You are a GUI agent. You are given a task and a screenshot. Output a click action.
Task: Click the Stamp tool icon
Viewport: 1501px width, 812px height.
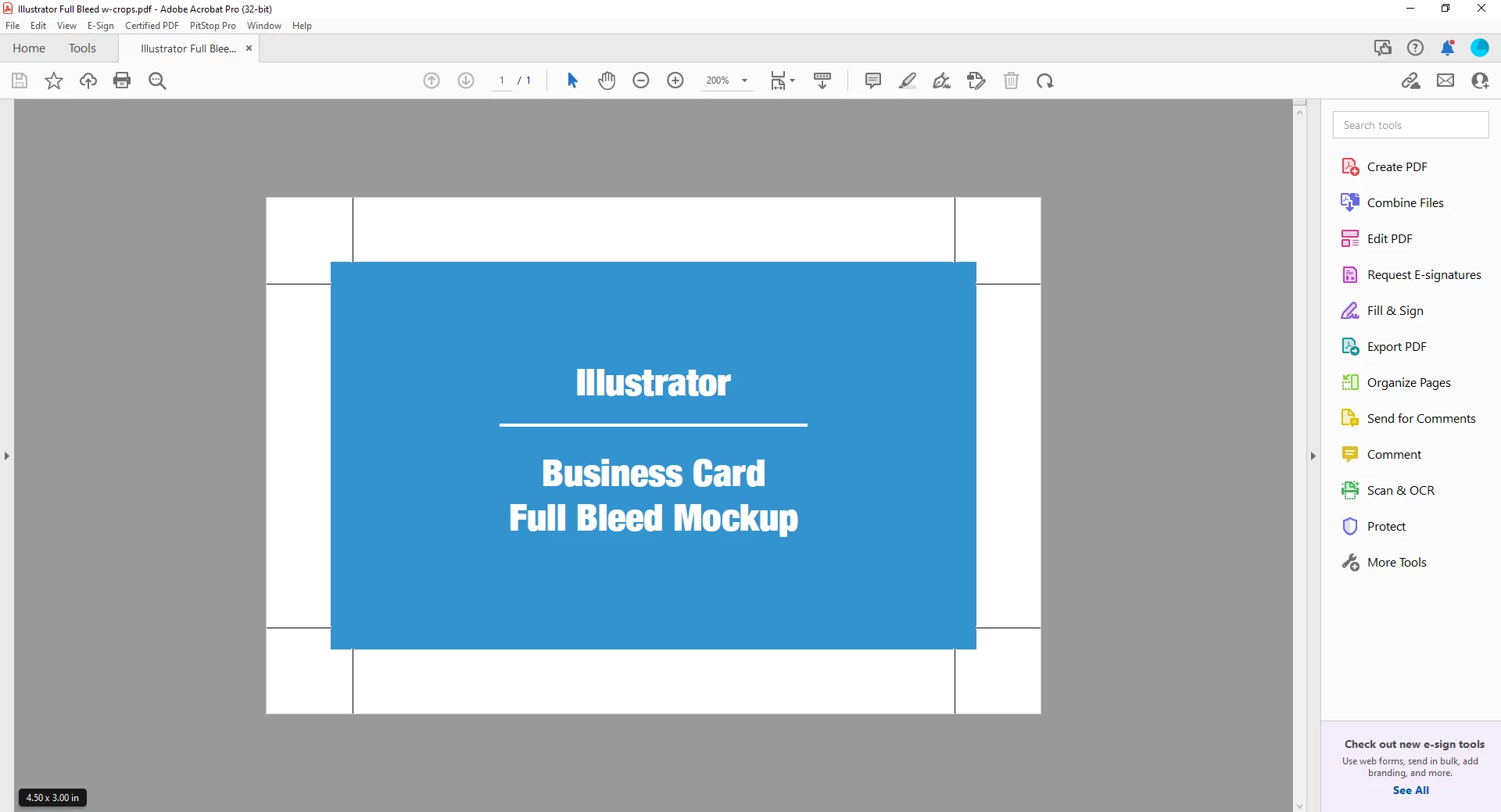(976, 80)
